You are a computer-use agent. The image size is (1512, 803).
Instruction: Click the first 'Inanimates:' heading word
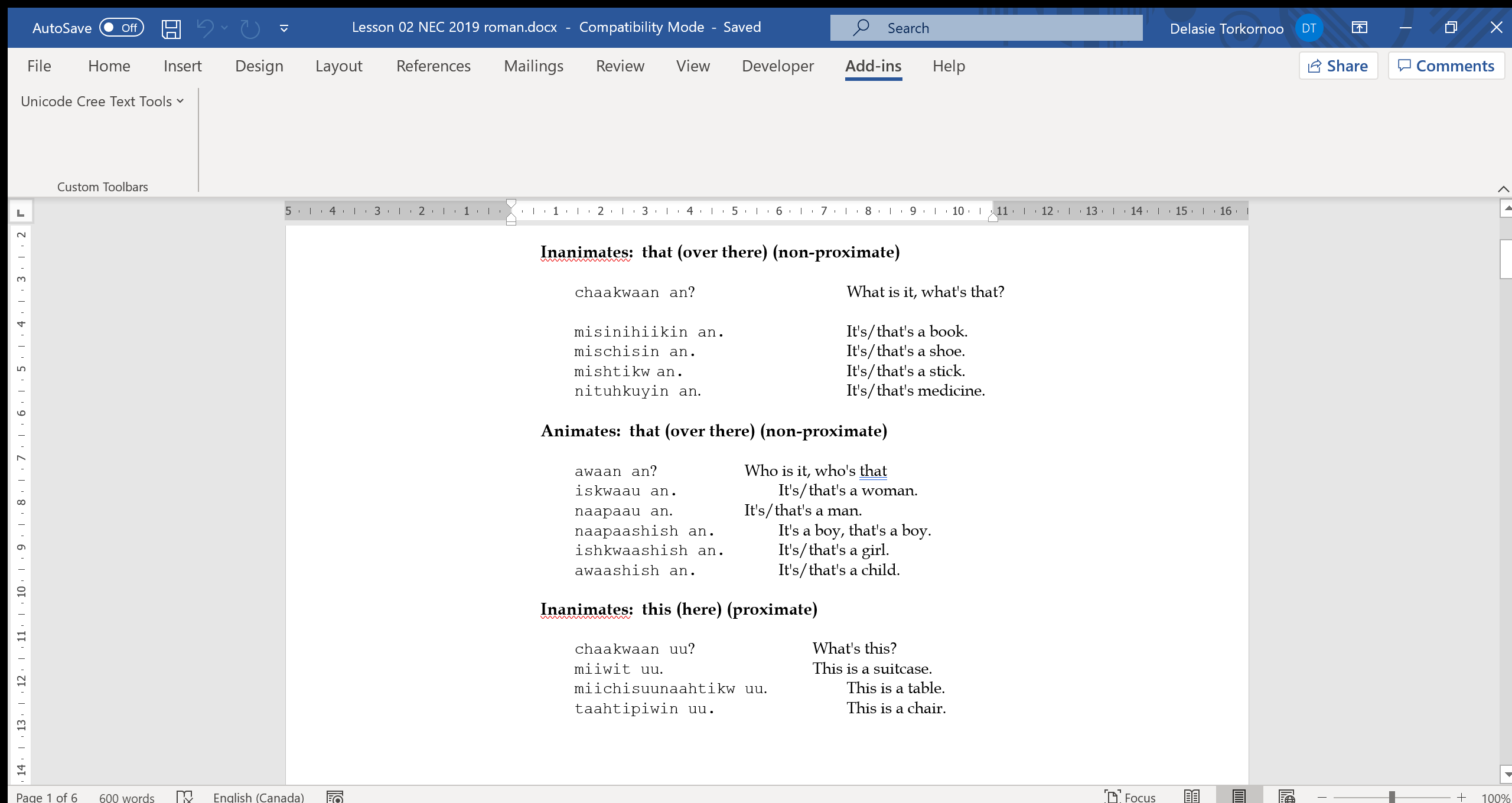[586, 252]
